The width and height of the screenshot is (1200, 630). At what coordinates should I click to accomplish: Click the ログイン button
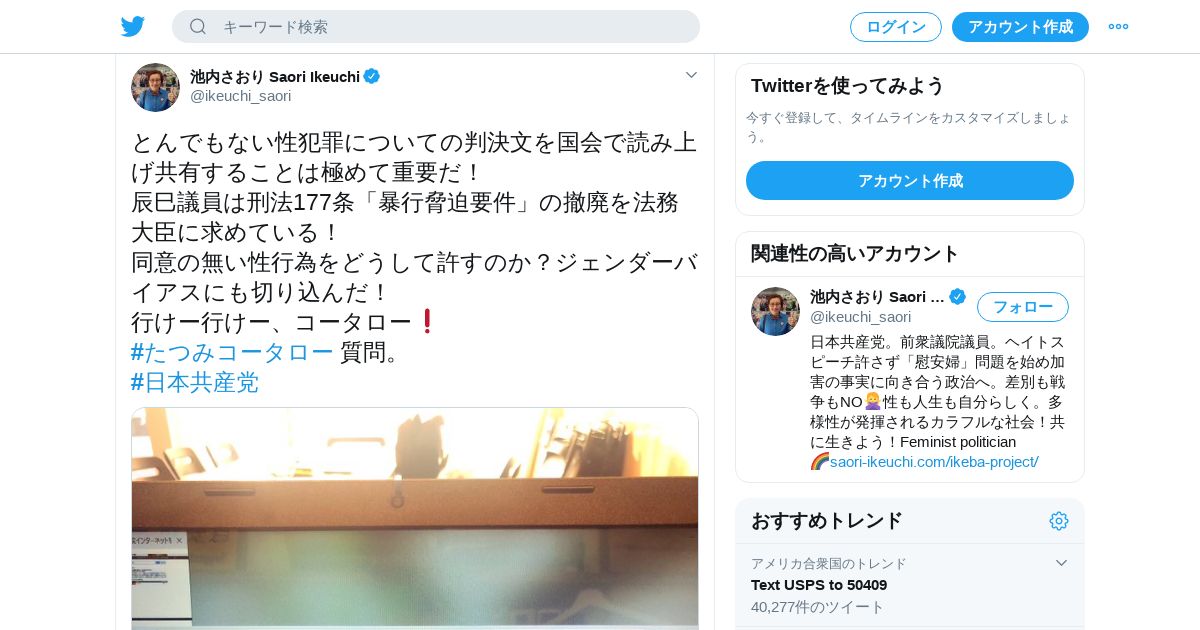point(896,27)
